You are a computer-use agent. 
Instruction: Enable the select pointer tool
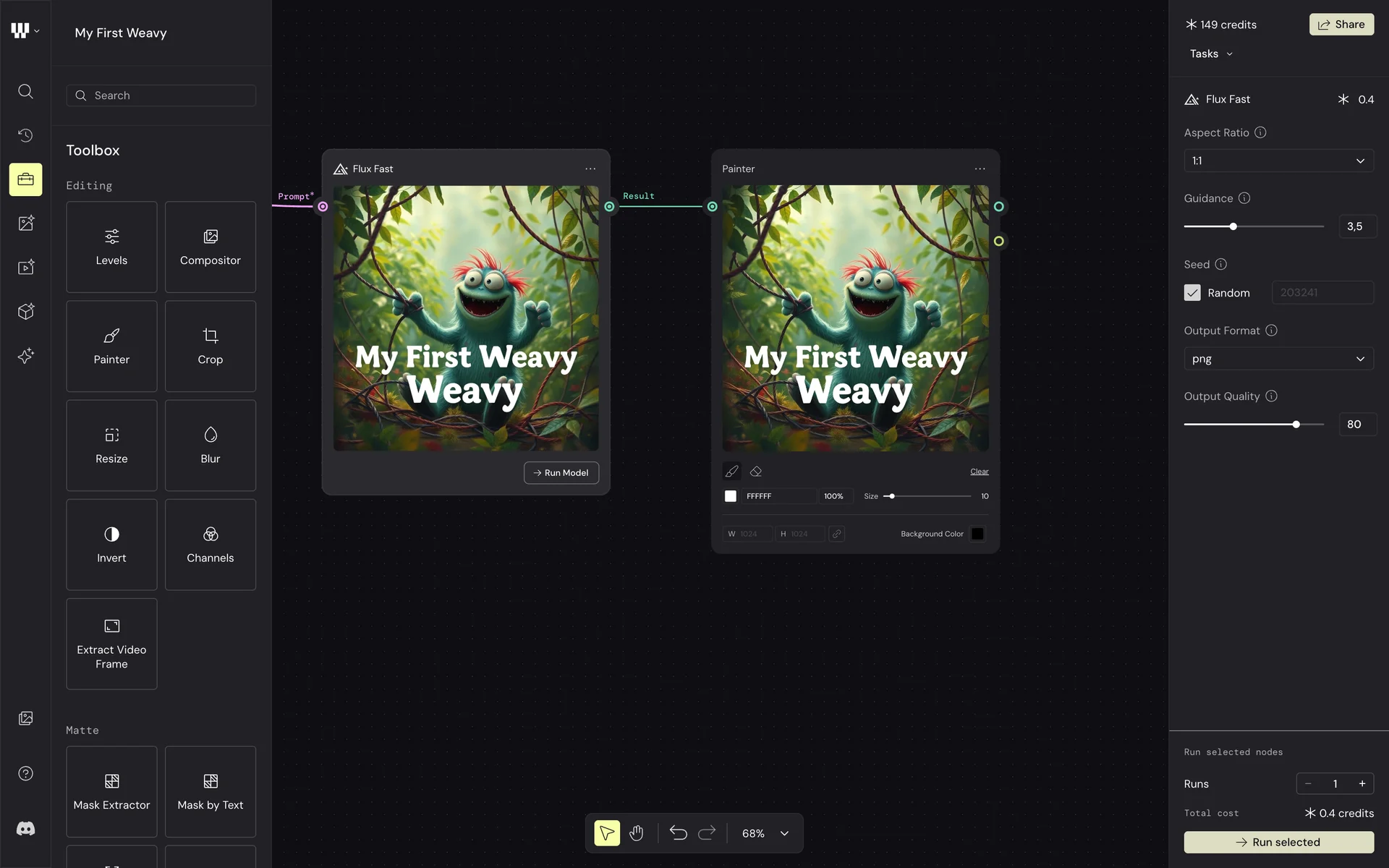point(607,833)
